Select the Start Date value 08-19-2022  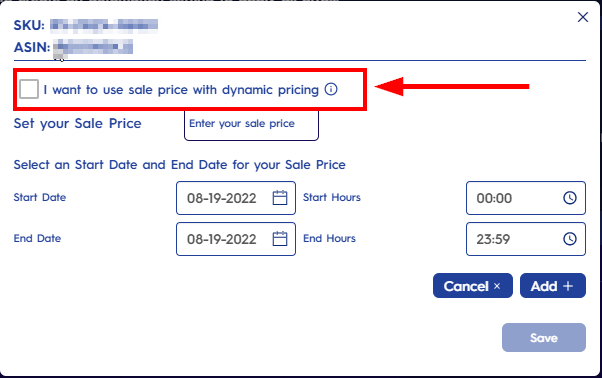coord(222,198)
